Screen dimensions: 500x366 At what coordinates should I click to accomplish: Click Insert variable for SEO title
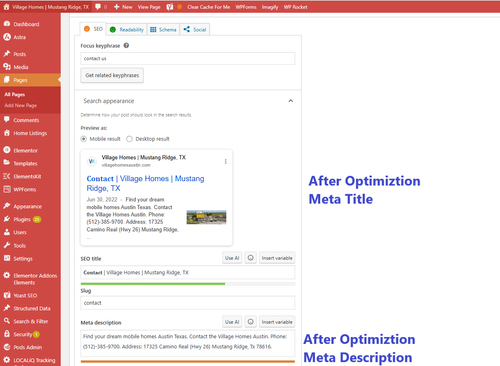[x=277, y=258]
